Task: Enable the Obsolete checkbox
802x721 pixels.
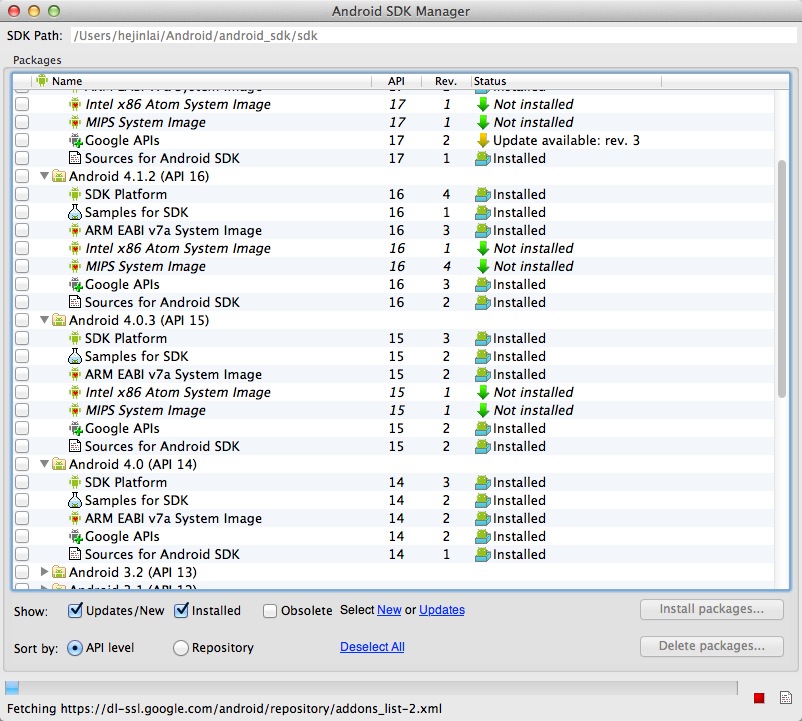Action: tap(270, 611)
